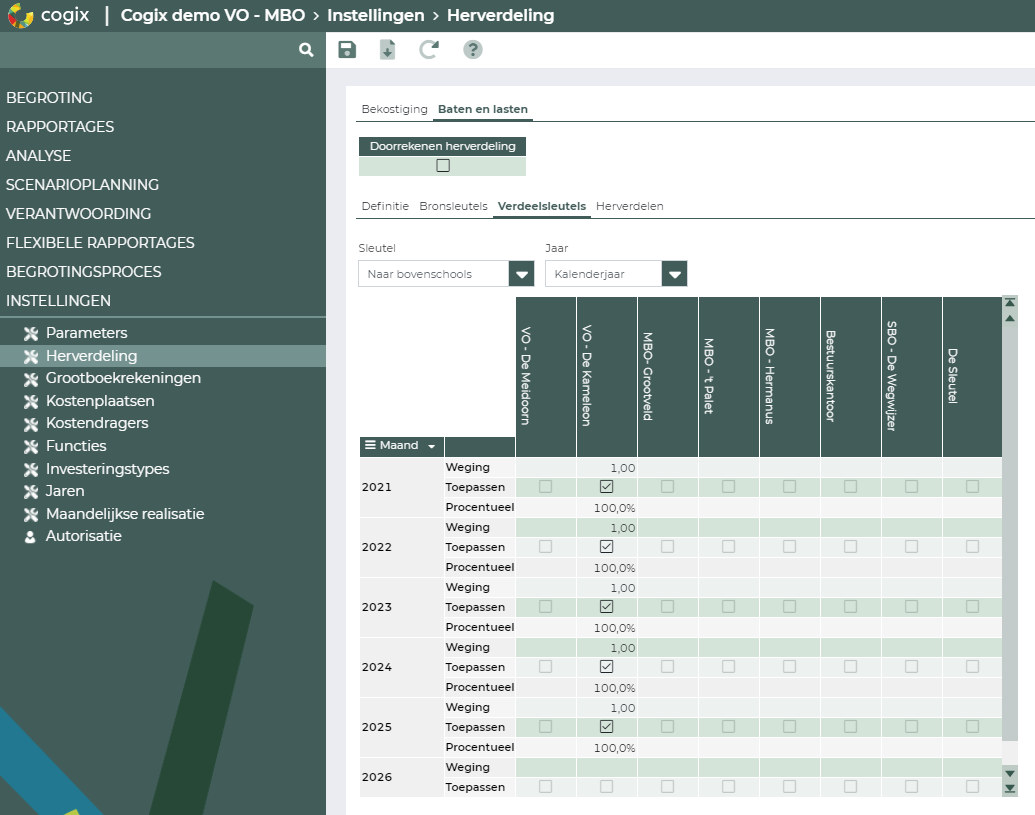Screen dimensions: 1035x815
Task: Click the refresh arrow icon
Action: click(429, 49)
